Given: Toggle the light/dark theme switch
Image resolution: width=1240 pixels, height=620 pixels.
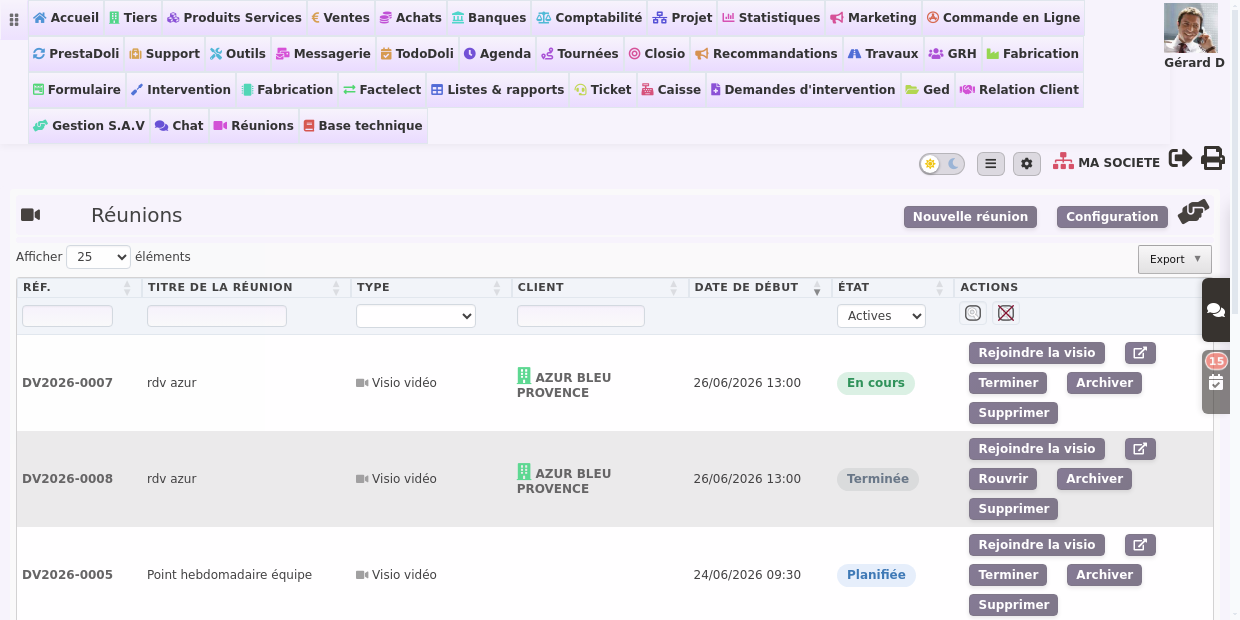Looking at the screenshot, I should [942, 164].
